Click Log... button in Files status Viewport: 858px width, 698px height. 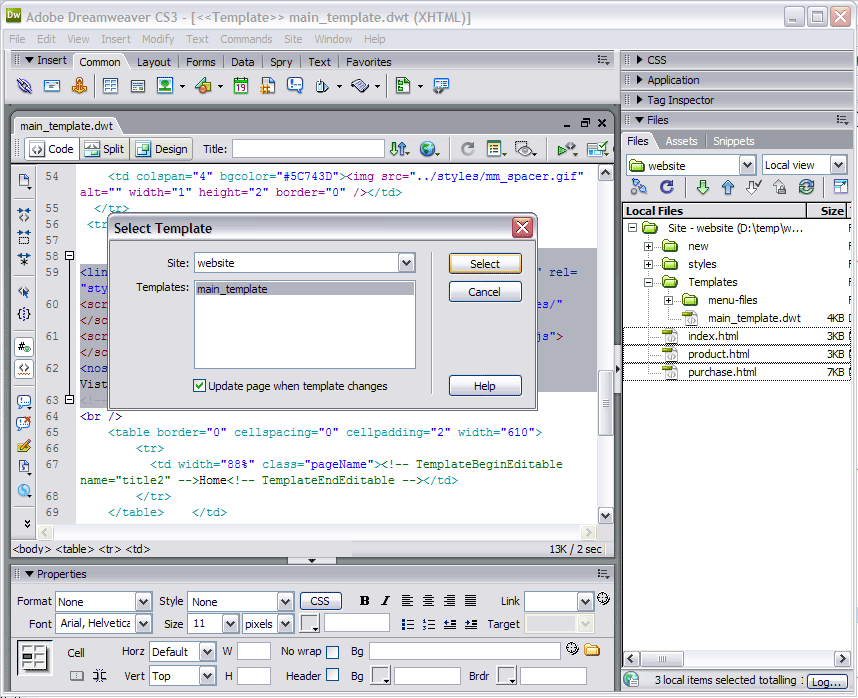pyautogui.click(x=826, y=682)
